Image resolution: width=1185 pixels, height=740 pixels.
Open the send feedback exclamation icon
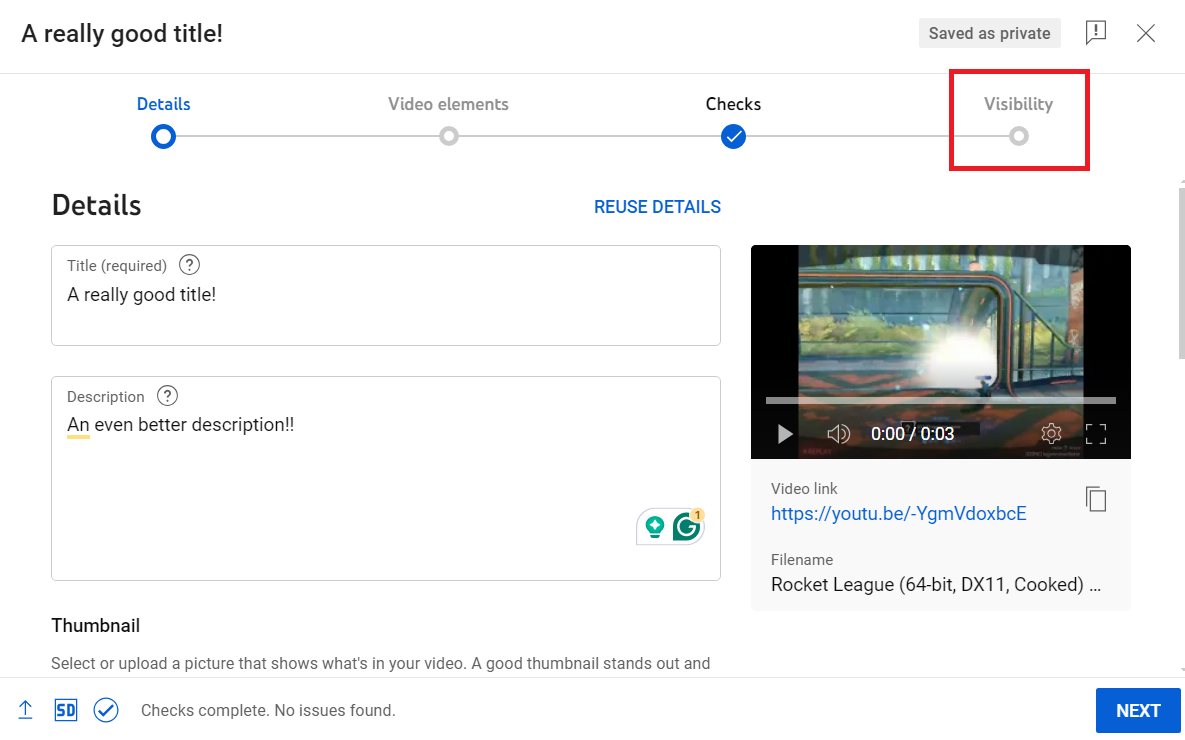[1095, 32]
